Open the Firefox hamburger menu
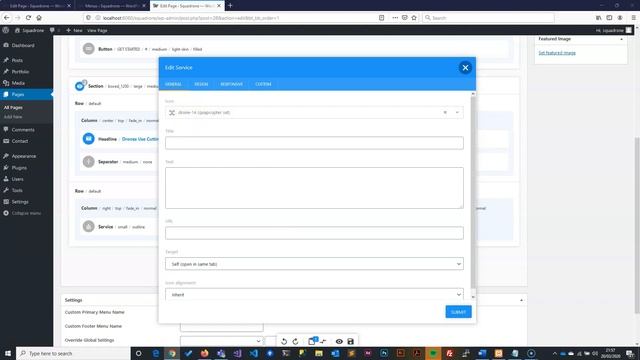 [633, 18]
